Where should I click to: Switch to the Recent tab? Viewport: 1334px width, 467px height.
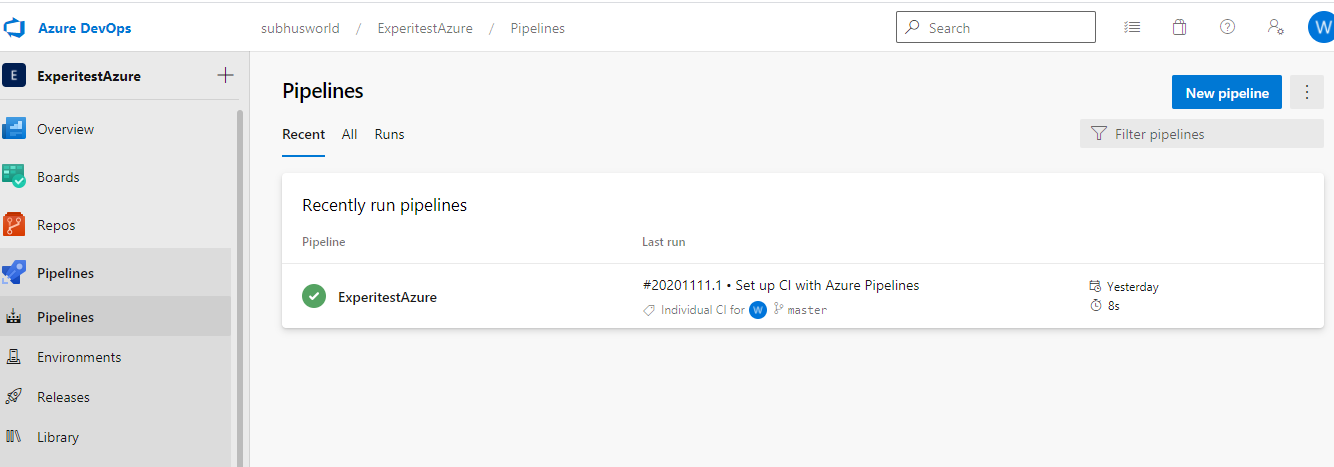(303, 134)
